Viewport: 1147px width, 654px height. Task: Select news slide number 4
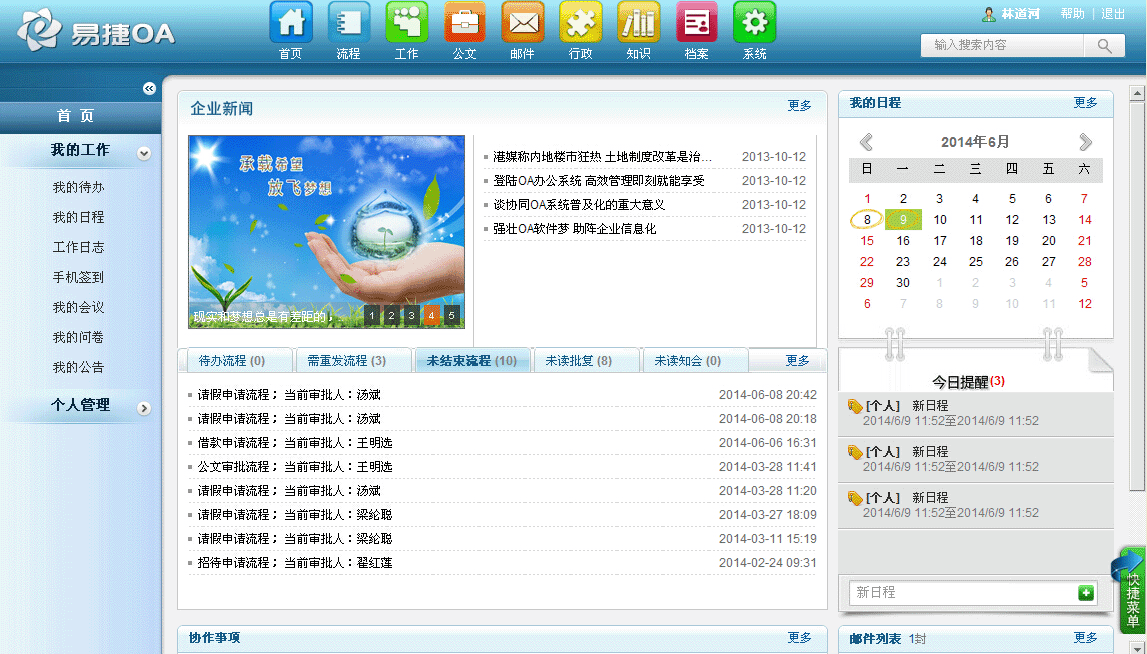pyautogui.click(x=432, y=315)
